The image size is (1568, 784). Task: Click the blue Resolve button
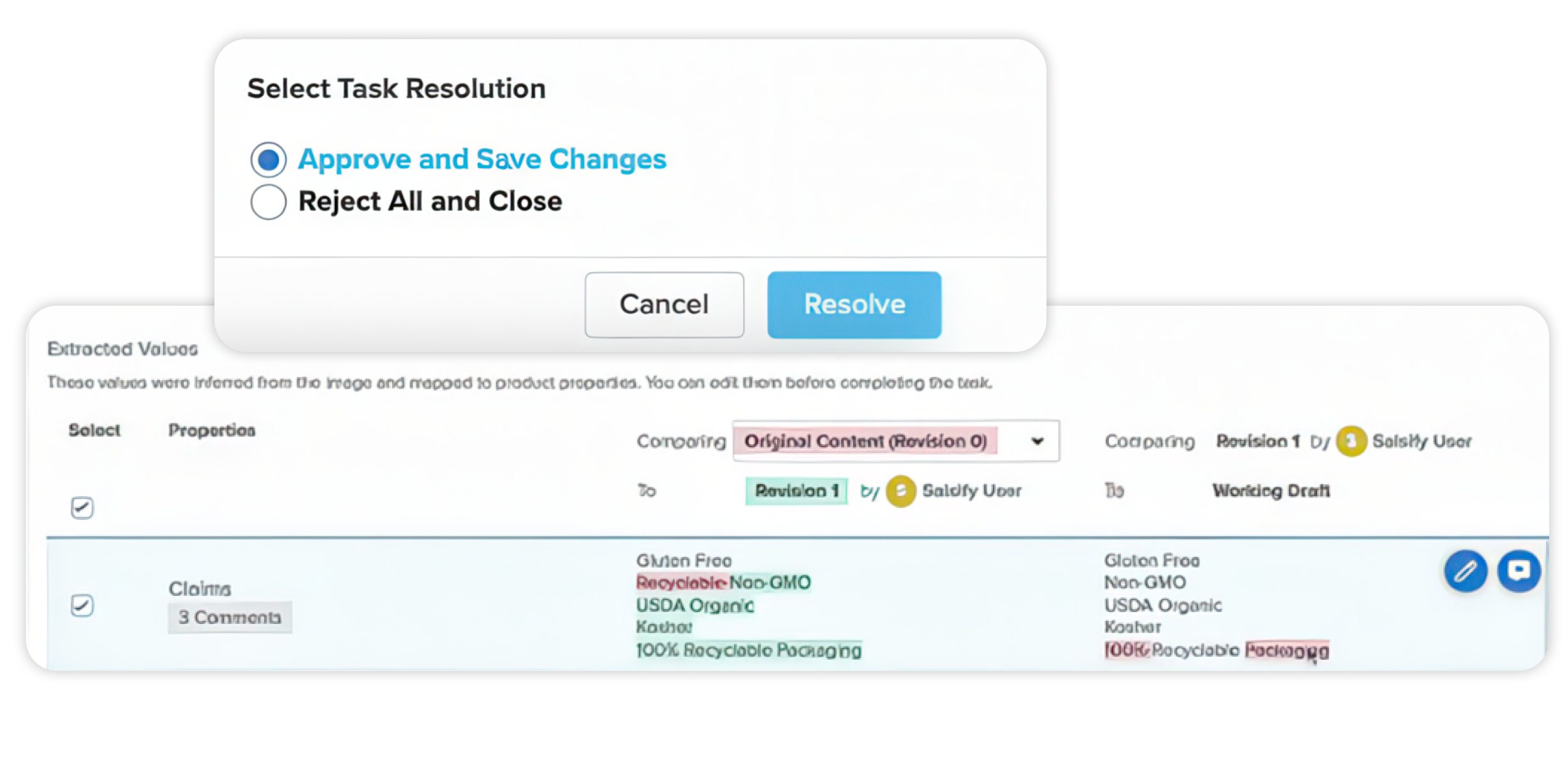854,305
